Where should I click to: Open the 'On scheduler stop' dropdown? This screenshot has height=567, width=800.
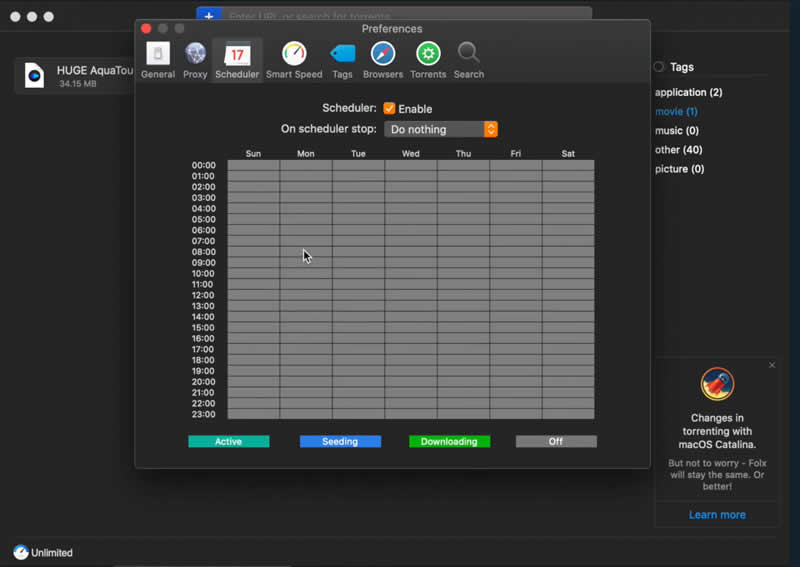click(441, 129)
